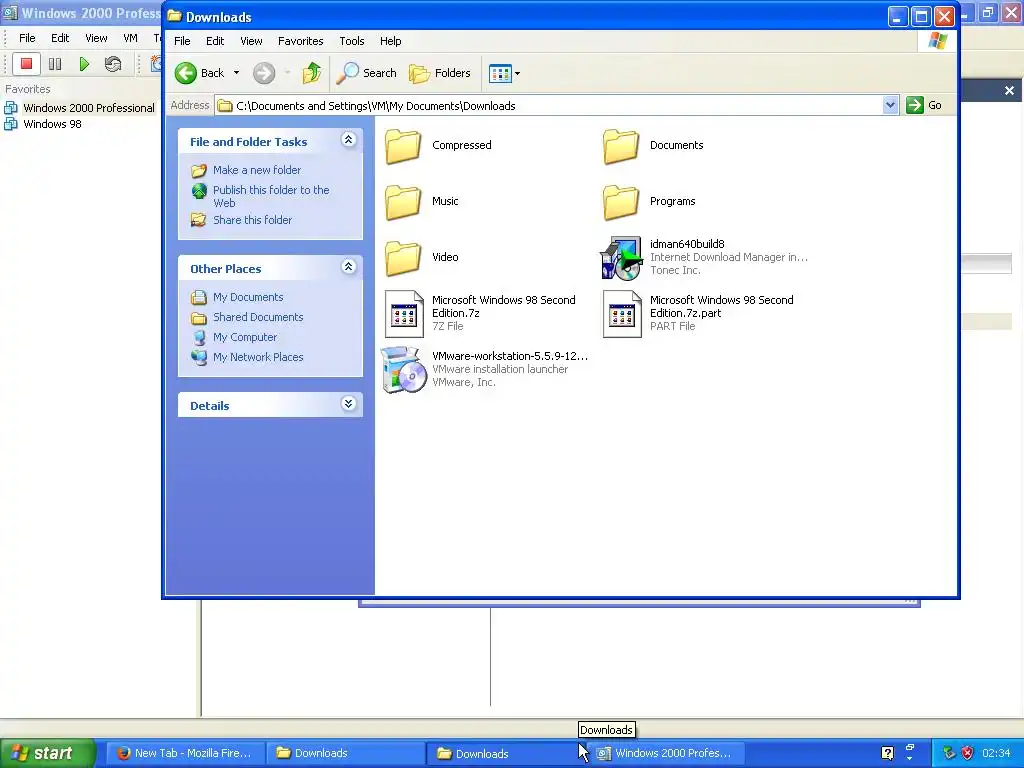Viewport: 1024px width, 768px height.
Task: Go to My Documents in Other Places
Action: (x=248, y=297)
